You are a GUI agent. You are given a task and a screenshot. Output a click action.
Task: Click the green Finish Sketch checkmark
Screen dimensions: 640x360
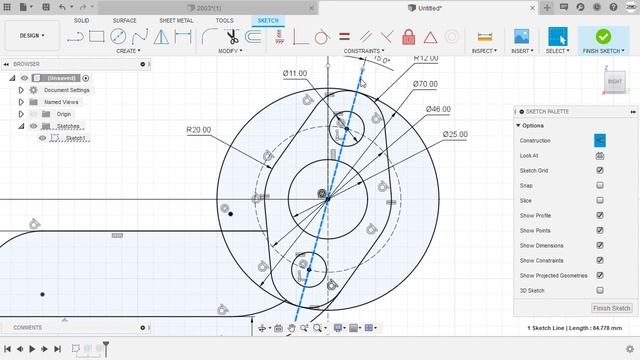(603, 37)
